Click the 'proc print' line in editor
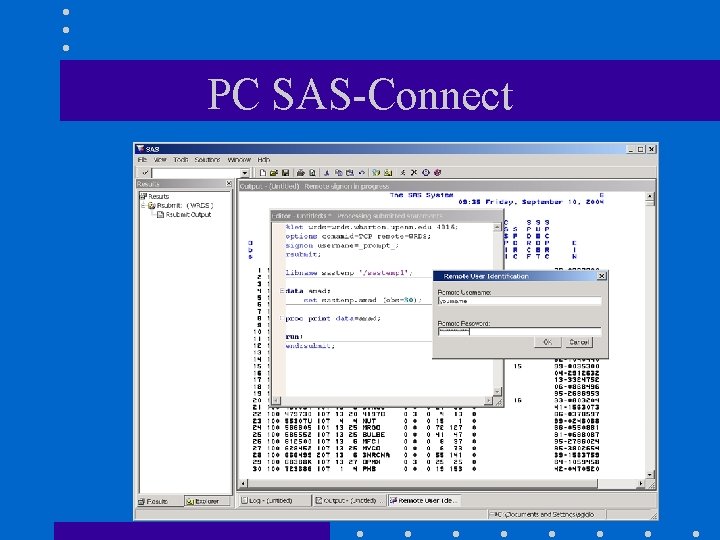720x540 pixels. 333,318
